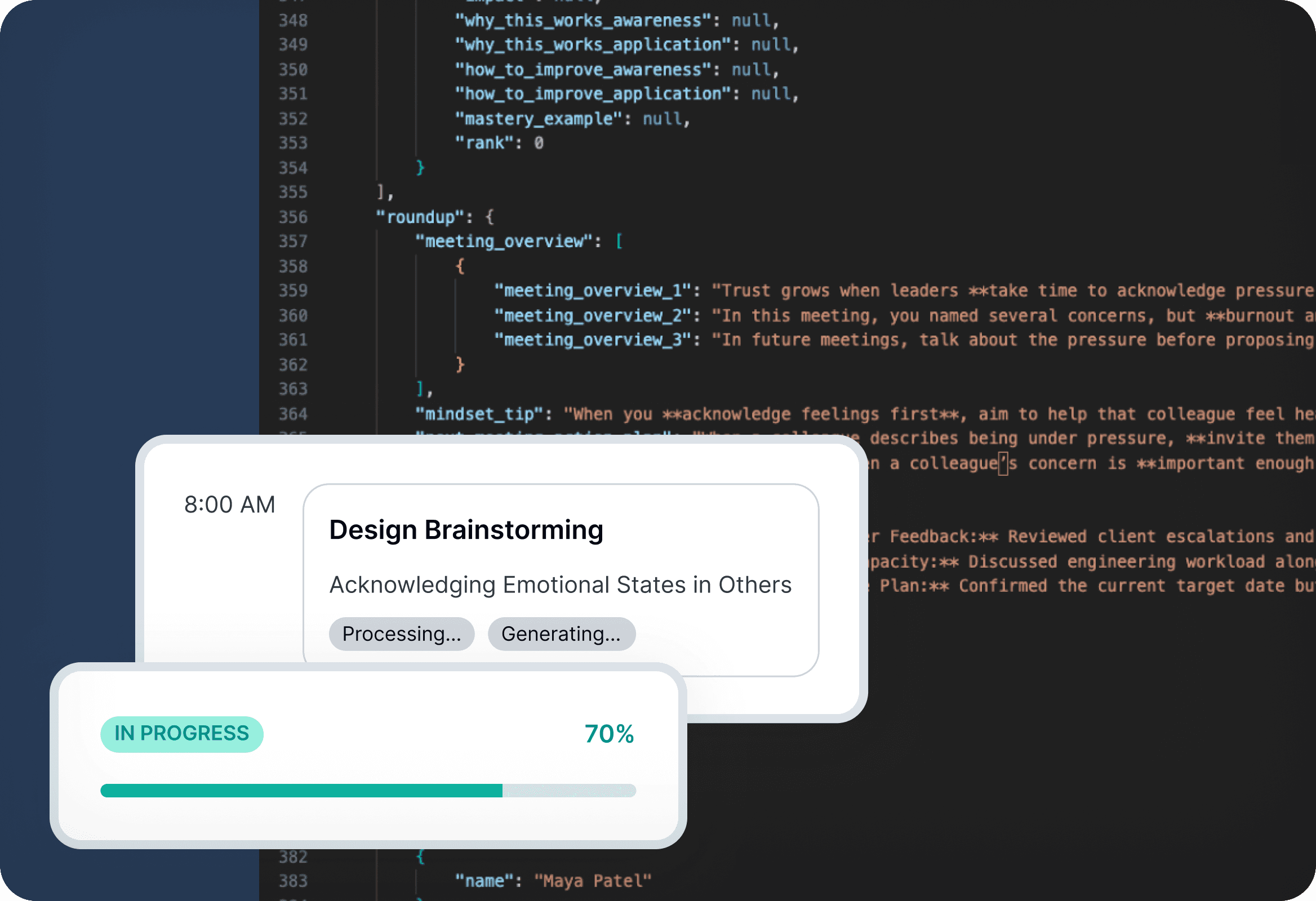Screen dimensions: 1316x901
Task: Collapse the "roundup" object at line 356
Action: tap(490, 217)
